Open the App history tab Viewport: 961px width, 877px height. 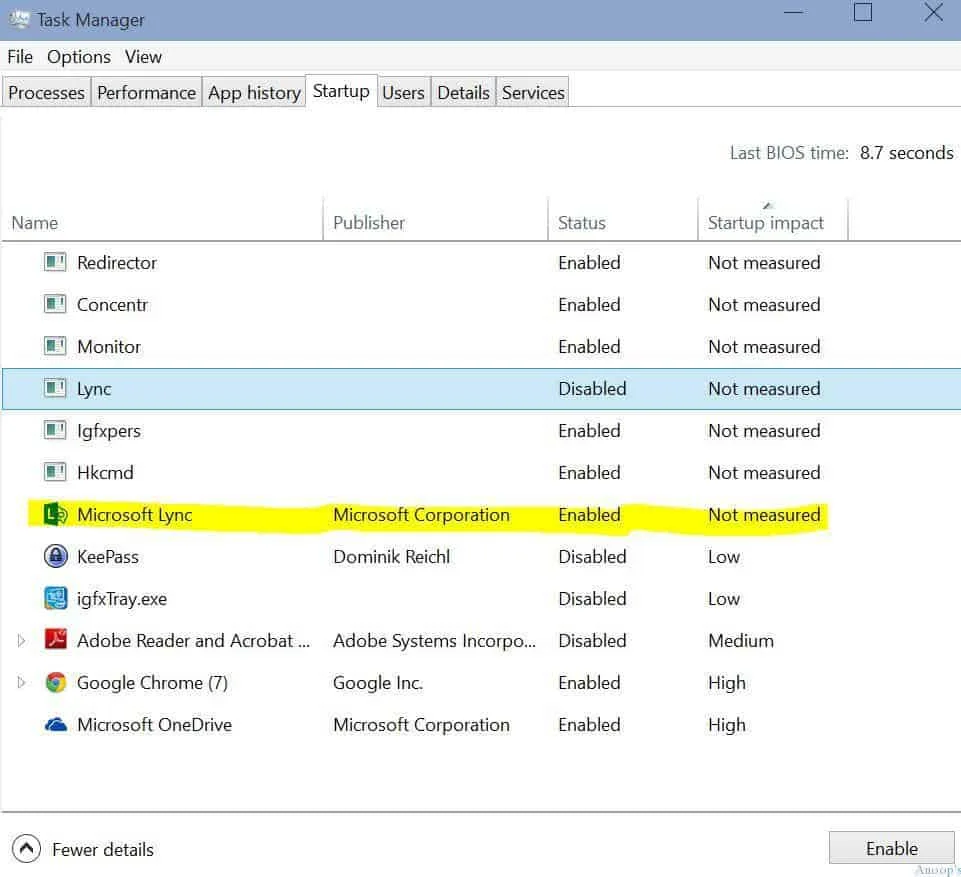click(x=254, y=93)
